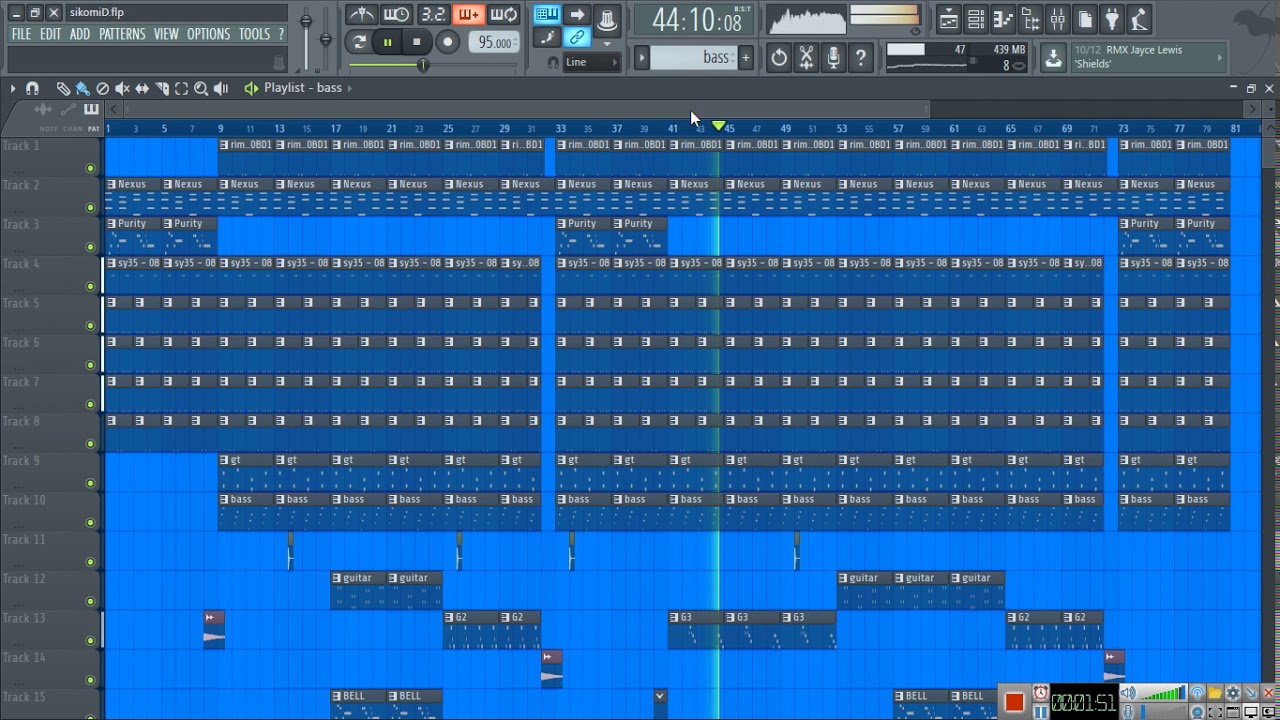This screenshot has height=720, width=1280.
Task: Disable blend recording orange button
Action: (x=467, y=15)
